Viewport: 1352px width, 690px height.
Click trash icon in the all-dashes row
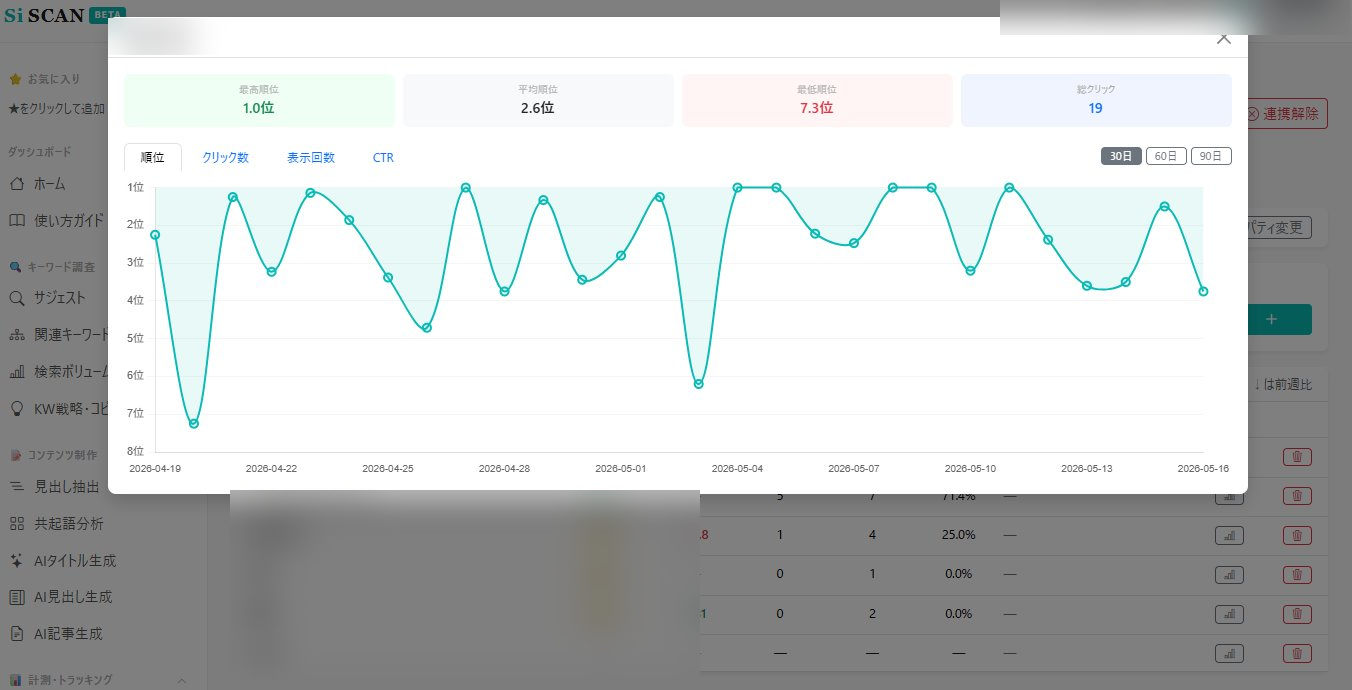(1297, 653)
